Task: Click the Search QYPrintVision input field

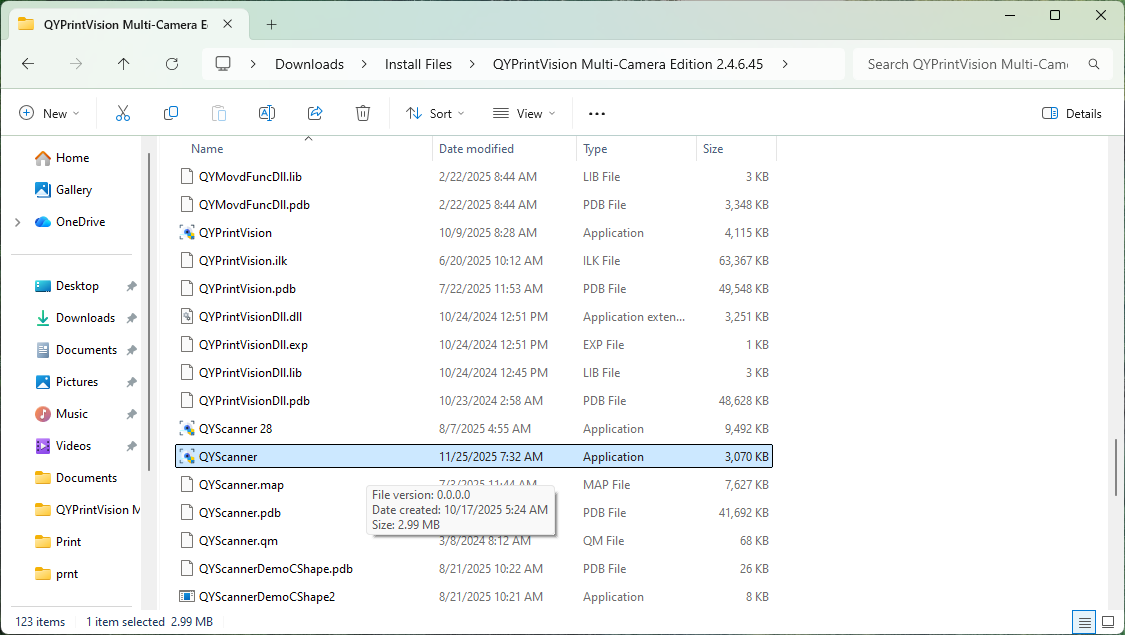Action: 967,64
